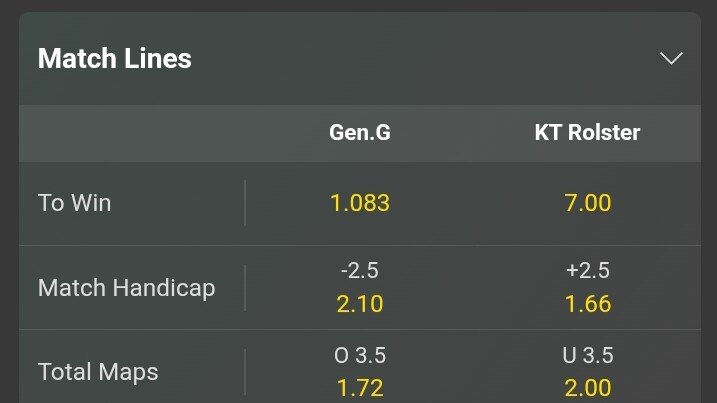
Task: Select Gen.G To Win odds 1.083
Action: click(x=360, y=203)
